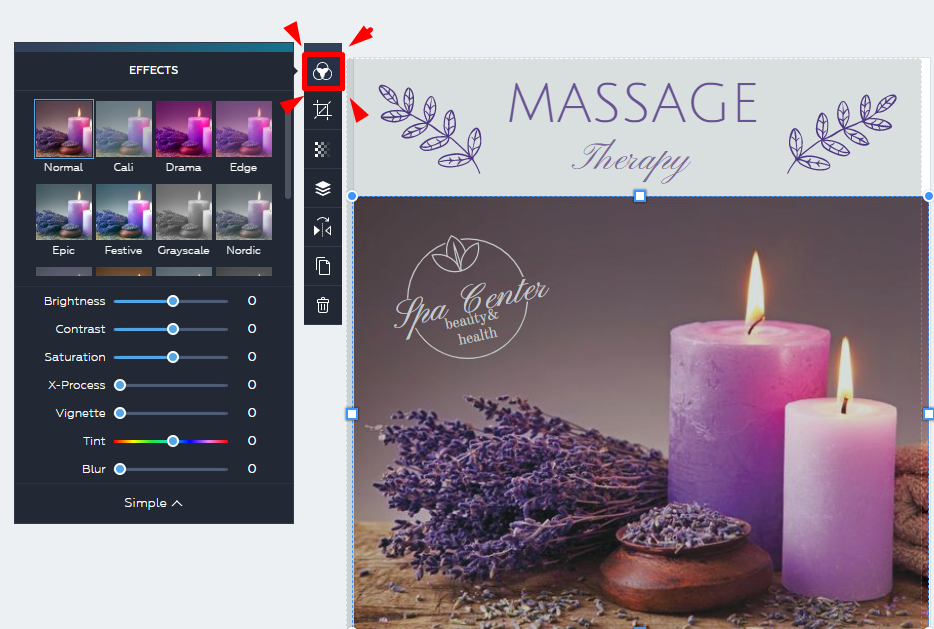Screen dimensions: 934x629
Task: Click the top-center resize handle of image
Action: point(640,196)
